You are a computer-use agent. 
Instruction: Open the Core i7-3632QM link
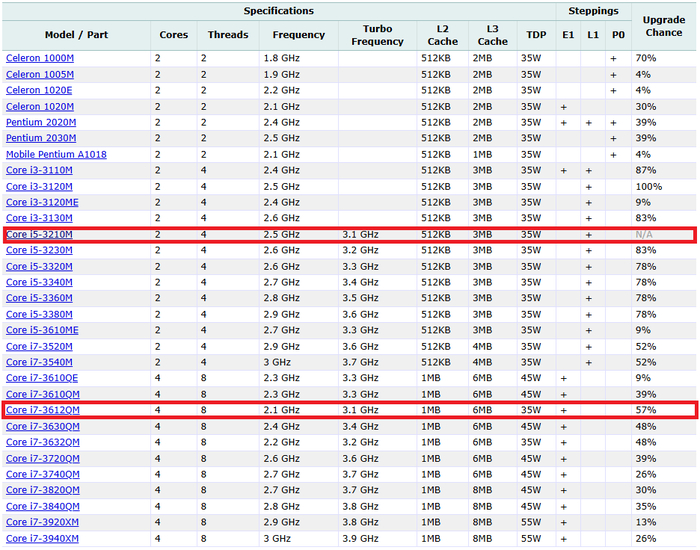[43, 442]
